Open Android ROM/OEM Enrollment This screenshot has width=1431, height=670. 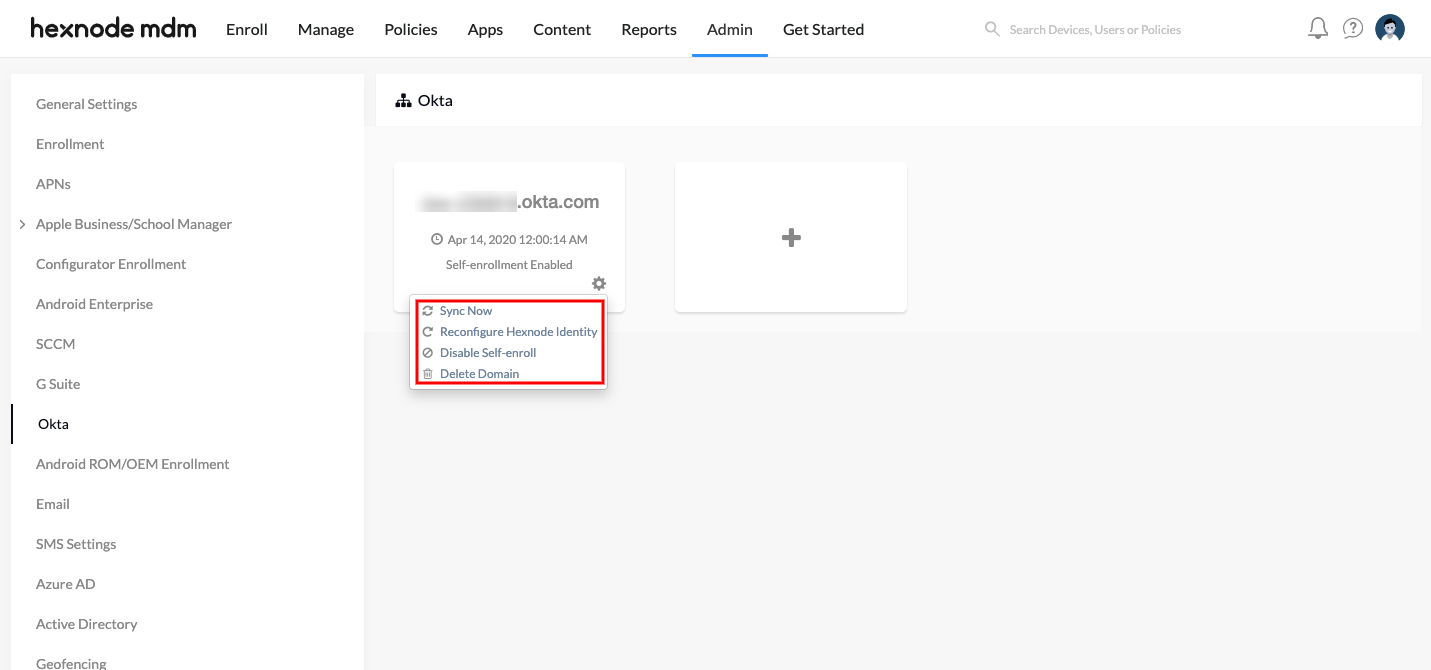click(133, 464)
